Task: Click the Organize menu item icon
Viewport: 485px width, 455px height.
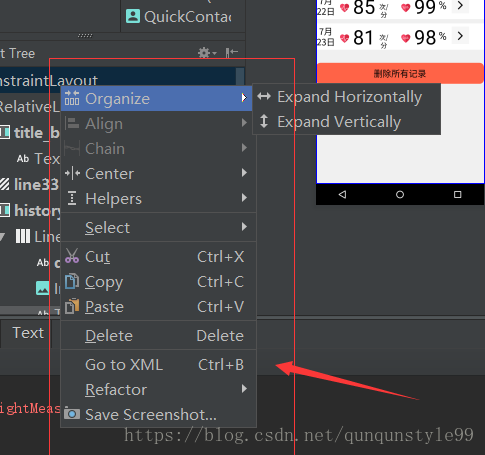Action: tap(72, 98)
